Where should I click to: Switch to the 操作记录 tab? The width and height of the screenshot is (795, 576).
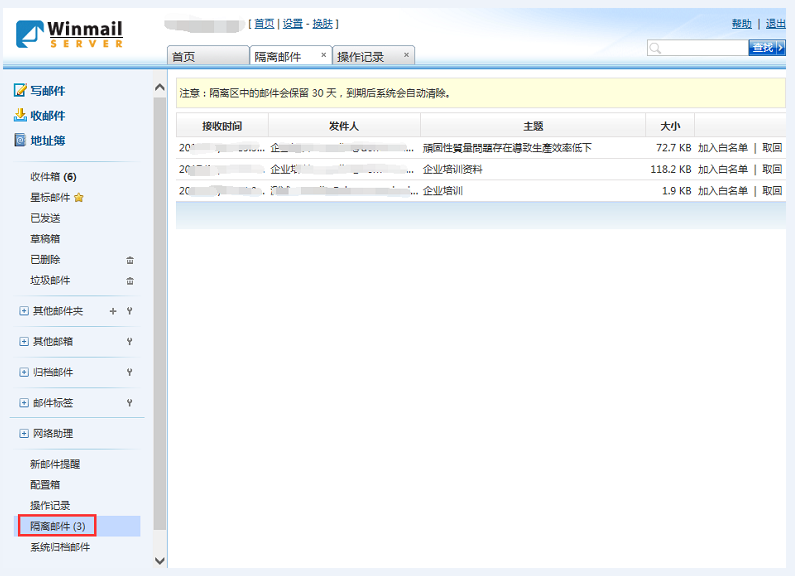374,56
